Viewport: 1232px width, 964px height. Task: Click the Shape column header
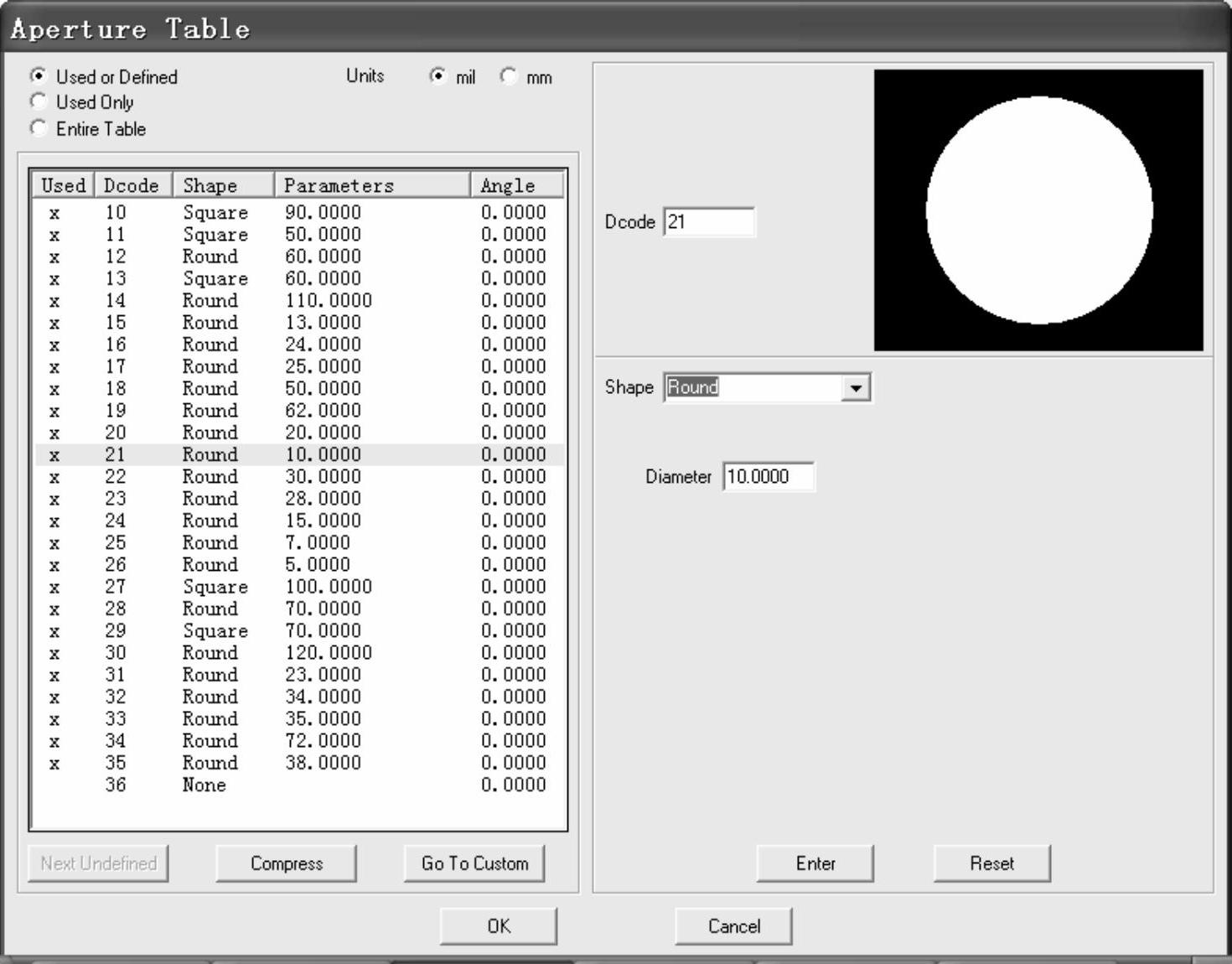pos(223,185)
